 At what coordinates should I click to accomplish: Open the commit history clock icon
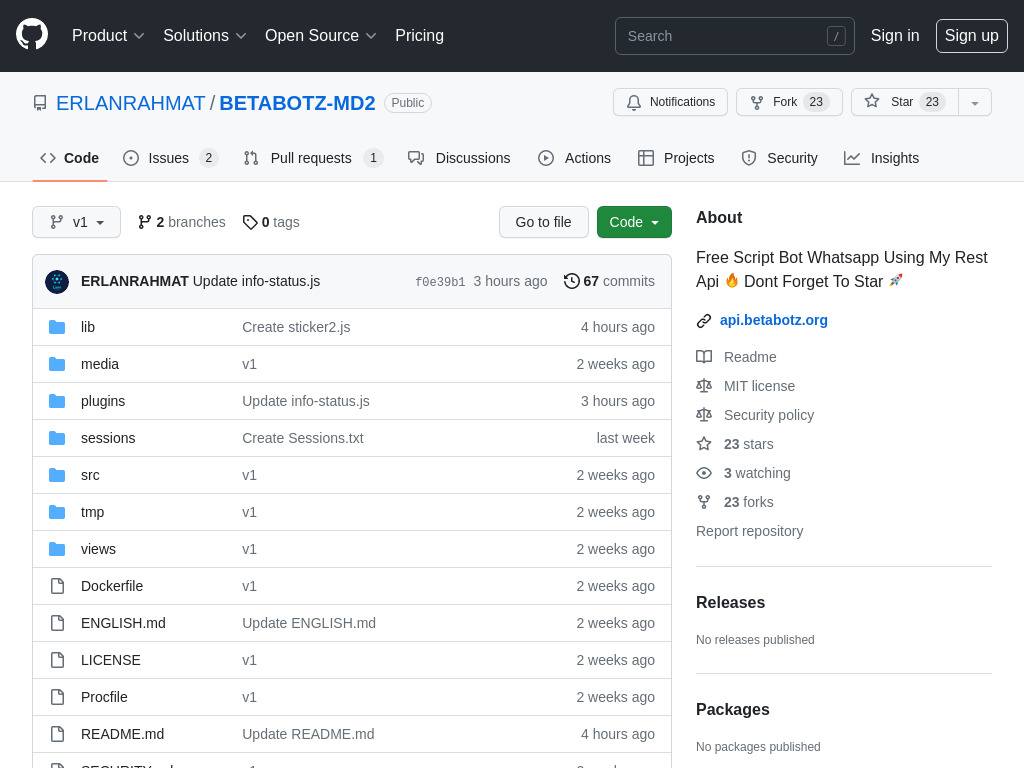point(572,281)
